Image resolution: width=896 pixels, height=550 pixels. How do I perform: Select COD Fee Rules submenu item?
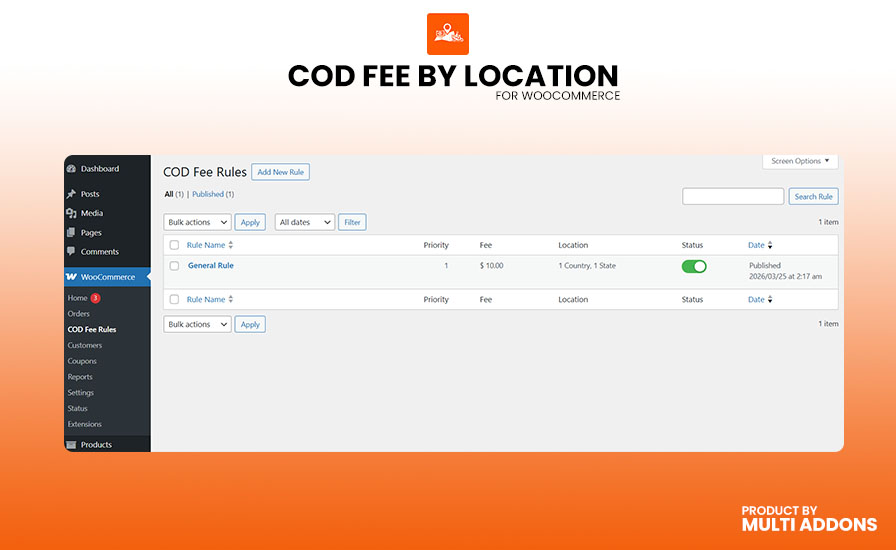[91, 329]
